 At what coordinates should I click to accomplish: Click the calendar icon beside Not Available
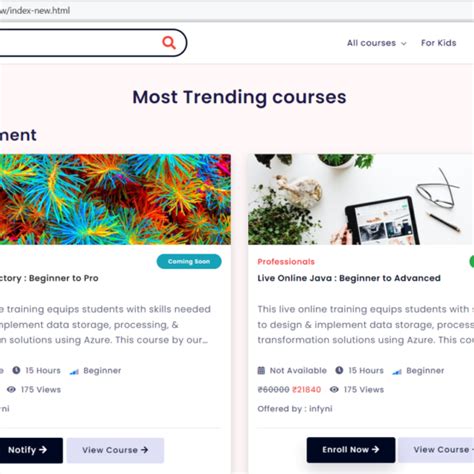pos(261,370)
